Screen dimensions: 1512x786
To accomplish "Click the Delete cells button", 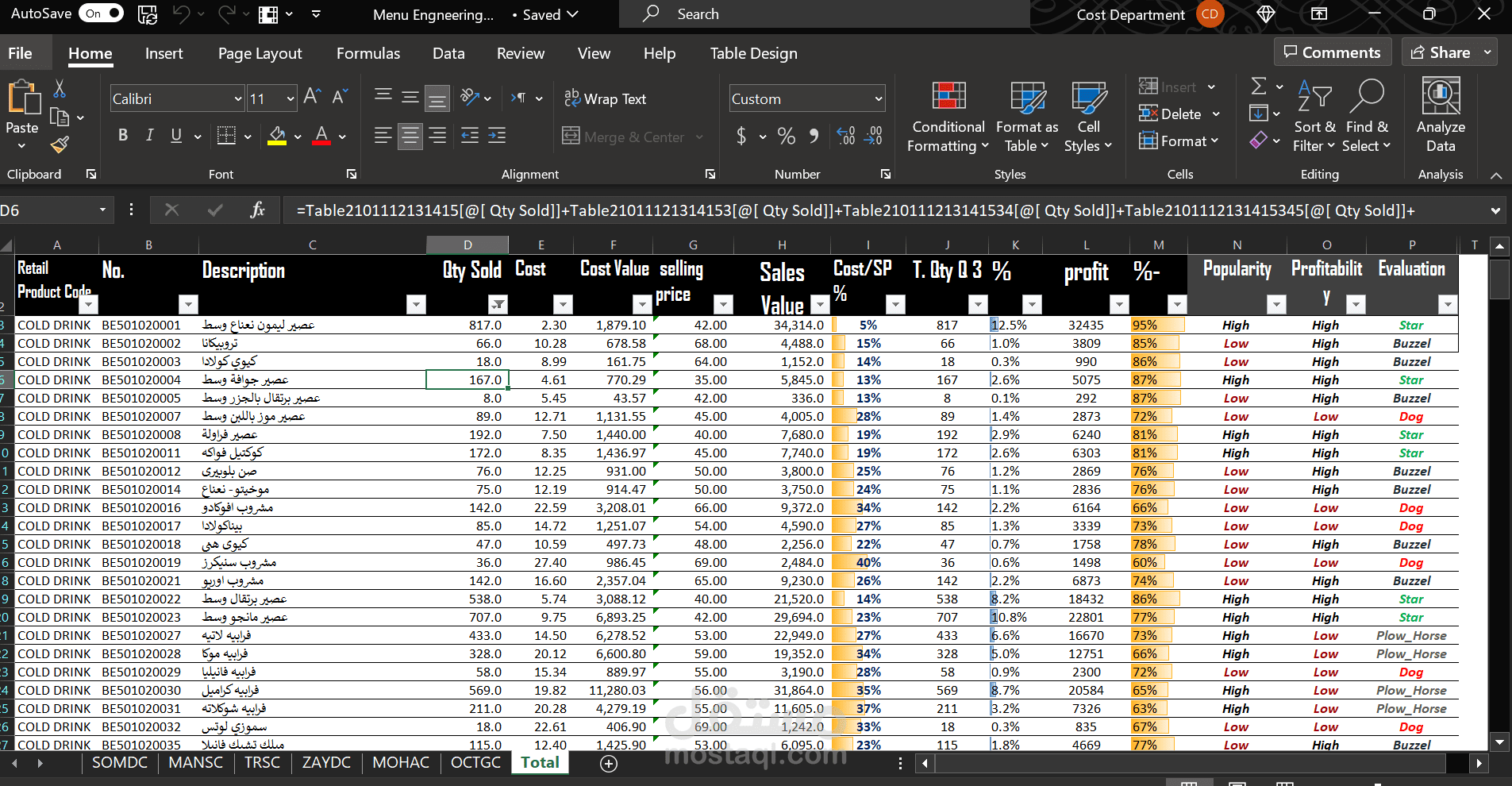I will (1170, 114).
